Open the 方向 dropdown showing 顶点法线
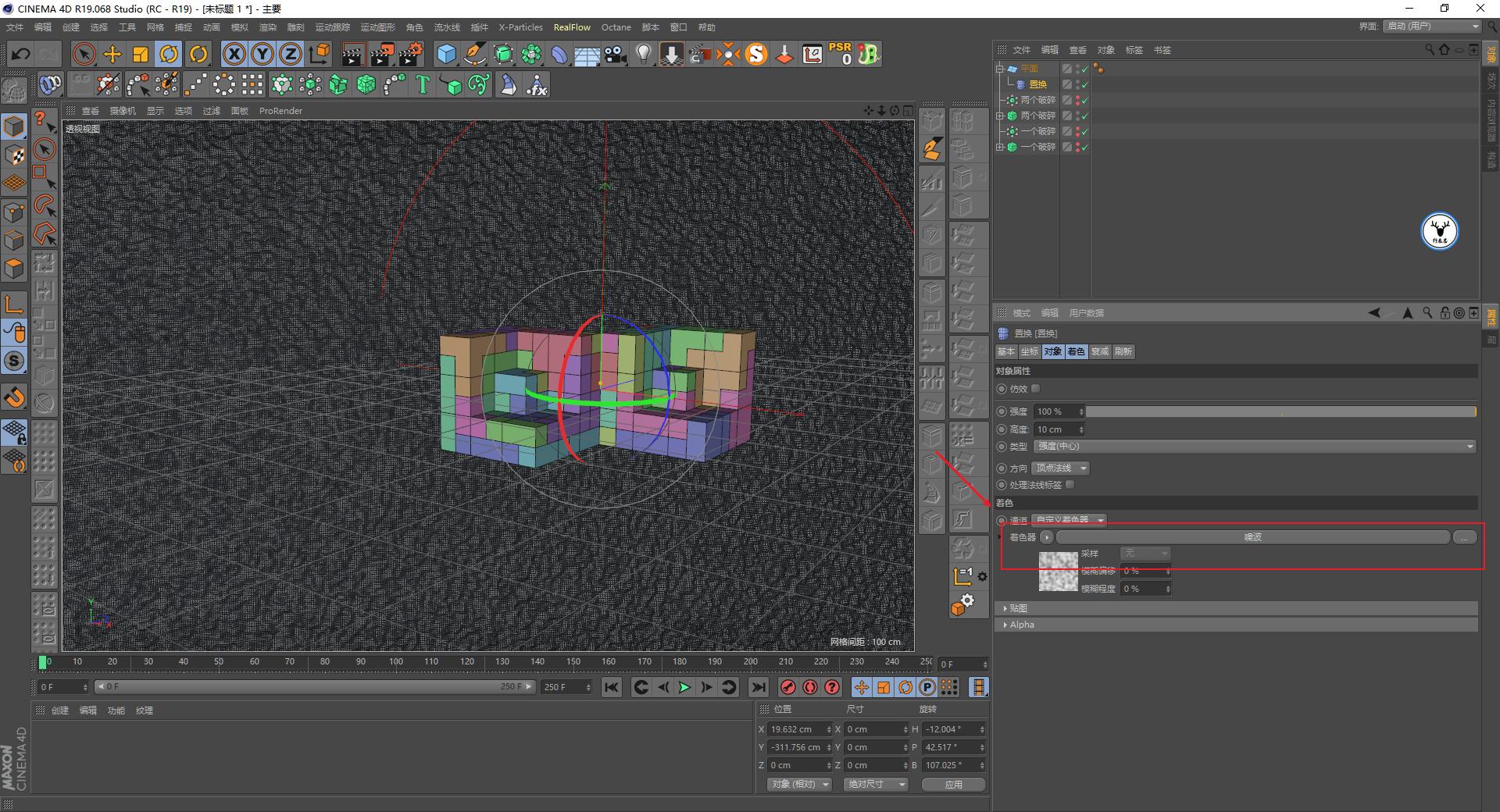The width and height of the screenshot is (1500, 812). point(1059,468)
